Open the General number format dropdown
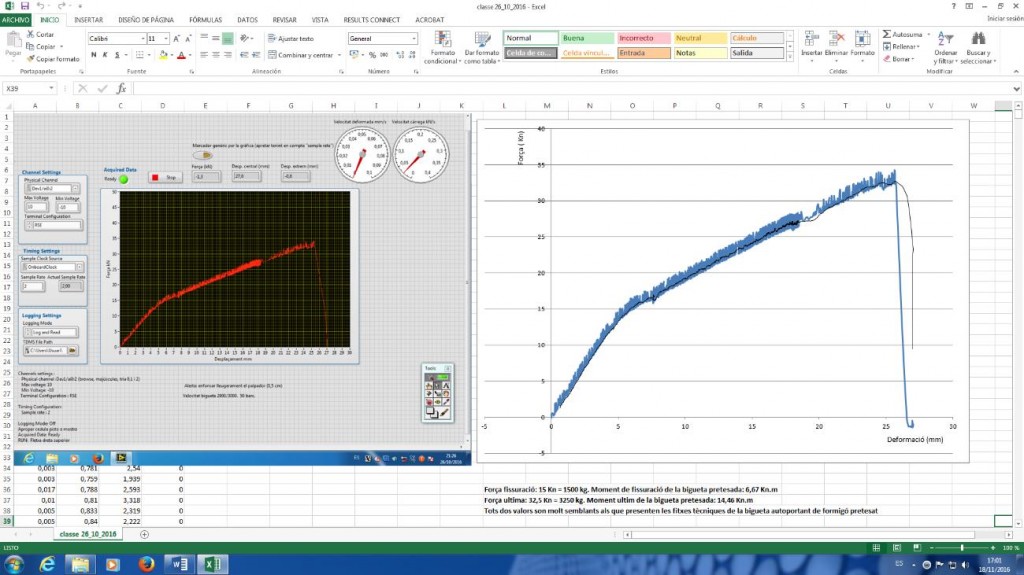The height and width of the screenshot is (575, 1024). [413, 39]
